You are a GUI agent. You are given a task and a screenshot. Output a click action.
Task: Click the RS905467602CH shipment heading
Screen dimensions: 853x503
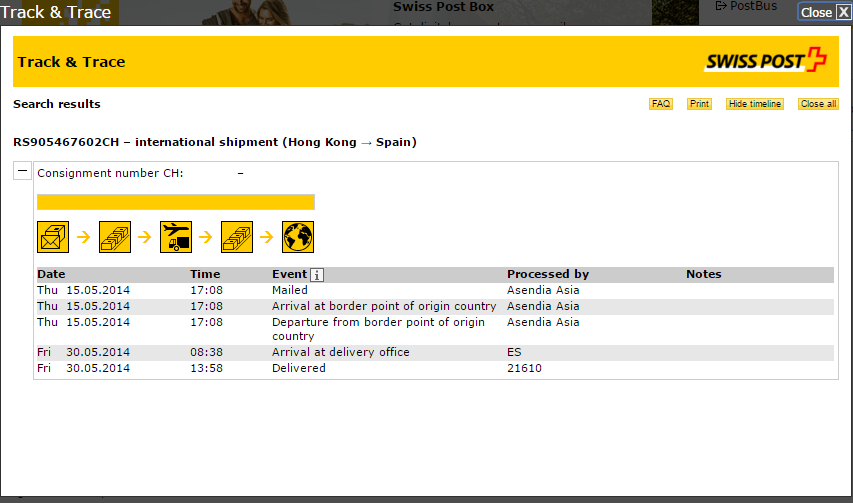[215, 142]
